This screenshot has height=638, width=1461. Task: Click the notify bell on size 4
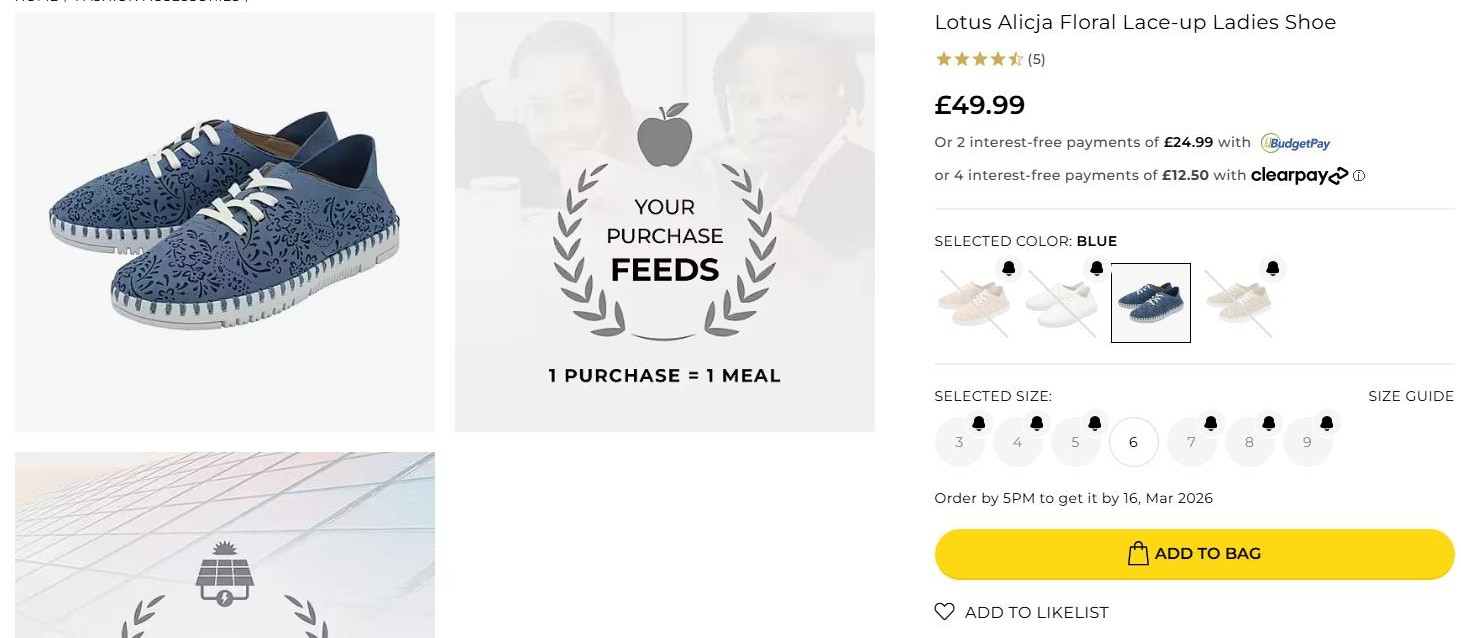(1037, 423)
